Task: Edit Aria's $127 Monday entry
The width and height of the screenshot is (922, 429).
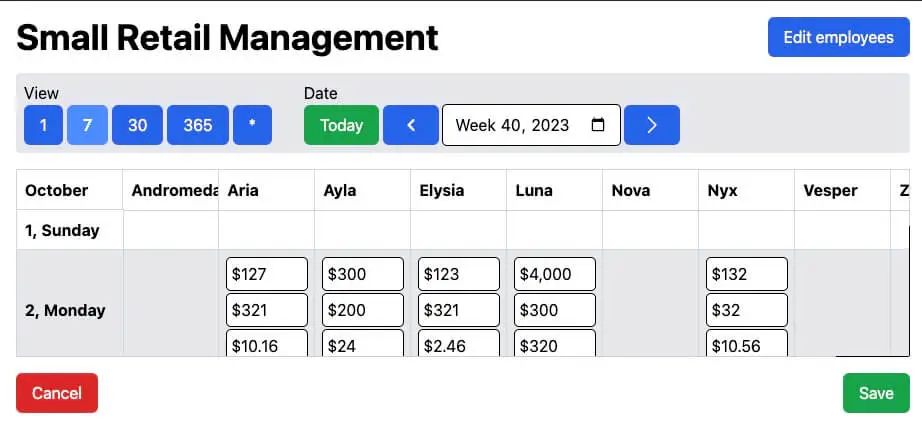Action: point(267,274)
